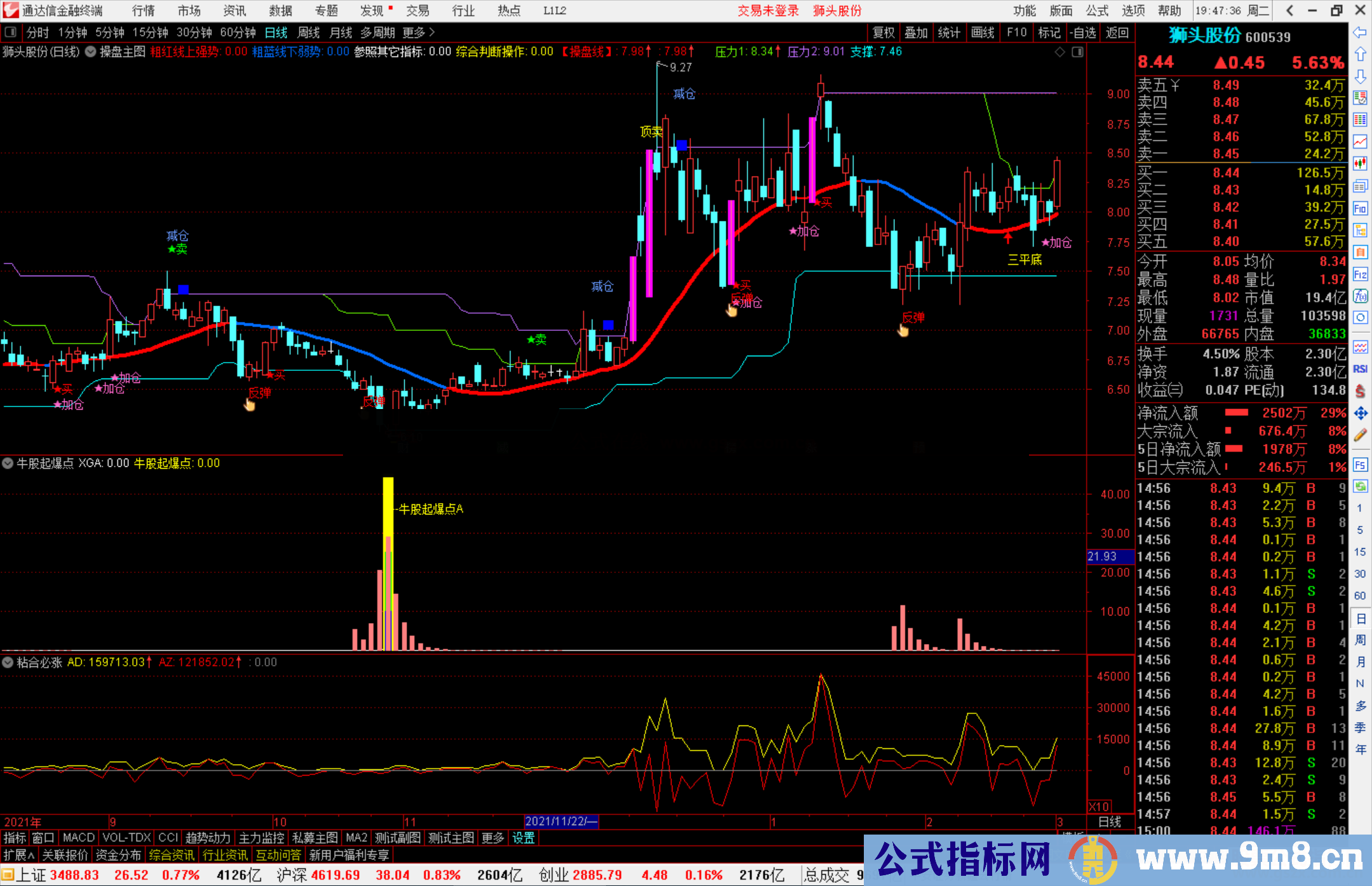Toggle the 牛股起爆点 indicator circle button
The width and height of the screenshot is (1372, 886).
pos(8,463)
